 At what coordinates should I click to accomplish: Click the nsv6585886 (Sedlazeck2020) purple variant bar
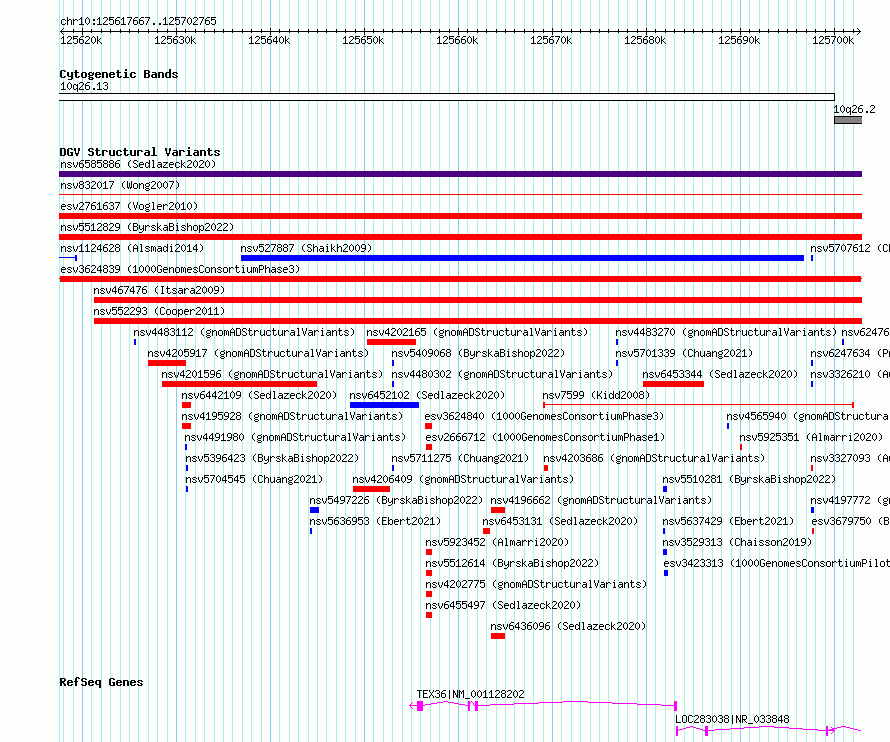[460, 174]
